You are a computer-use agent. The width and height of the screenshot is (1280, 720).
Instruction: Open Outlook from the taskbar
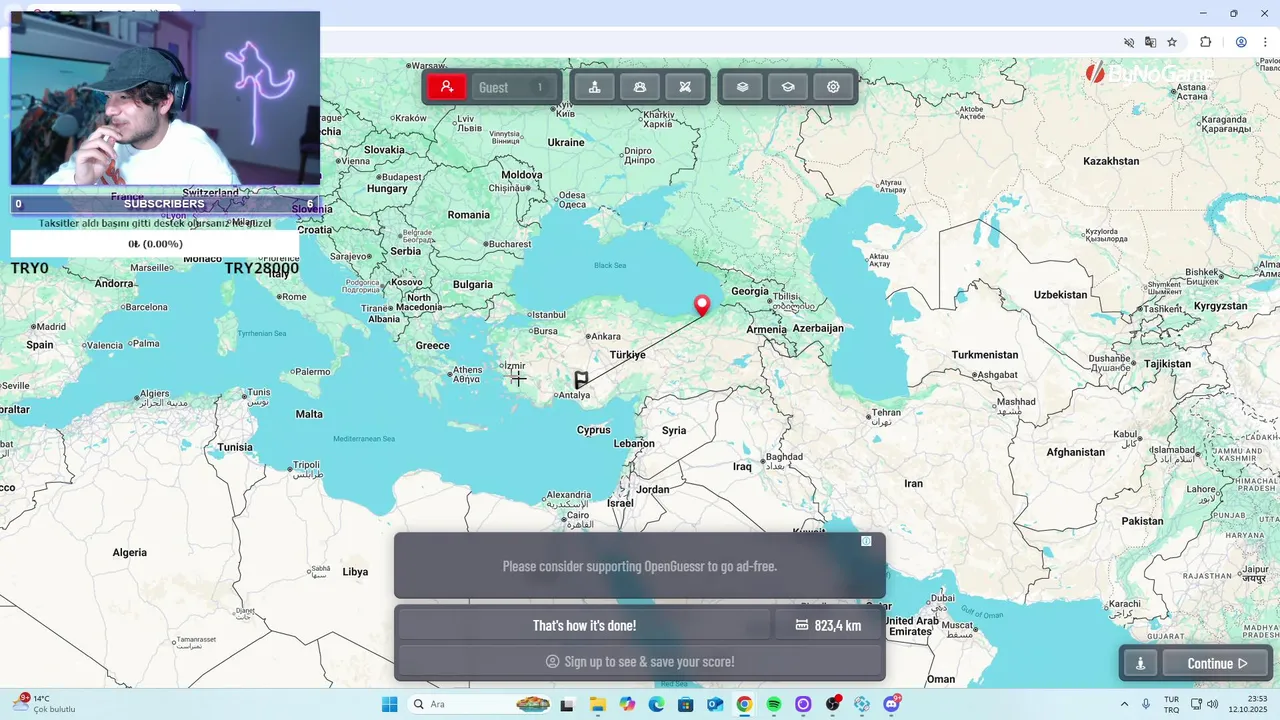(715, 704)
